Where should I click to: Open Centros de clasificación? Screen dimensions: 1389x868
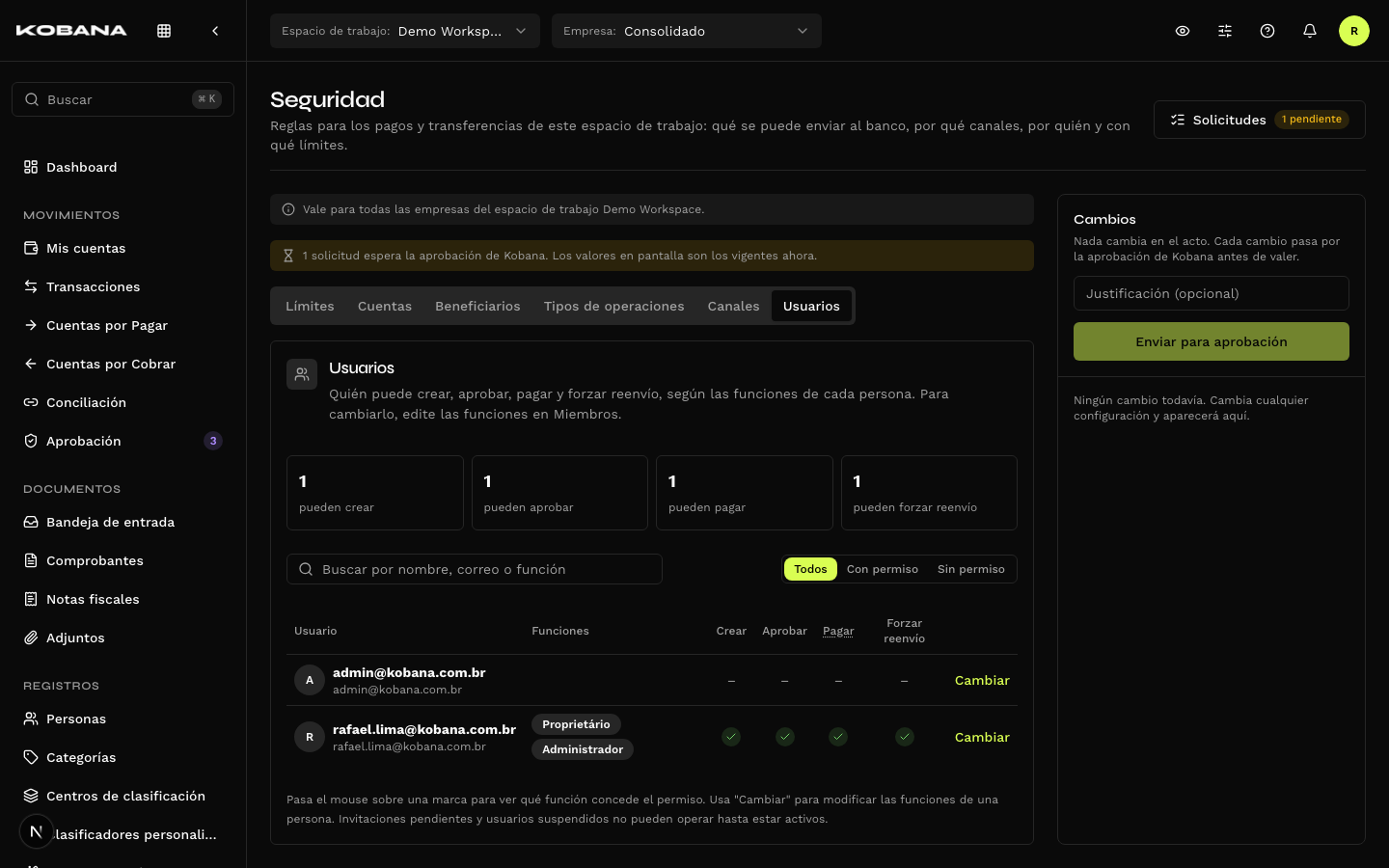point(123,796)
